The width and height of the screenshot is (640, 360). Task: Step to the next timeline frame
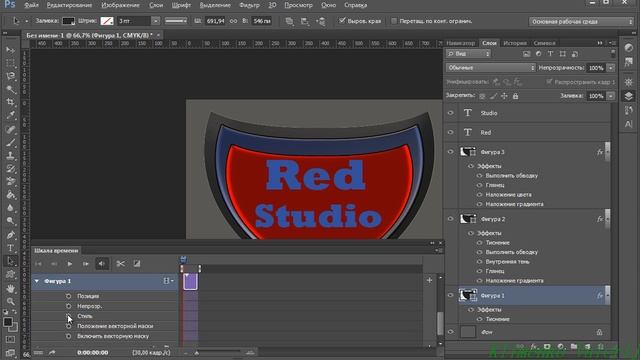(85, 264)
